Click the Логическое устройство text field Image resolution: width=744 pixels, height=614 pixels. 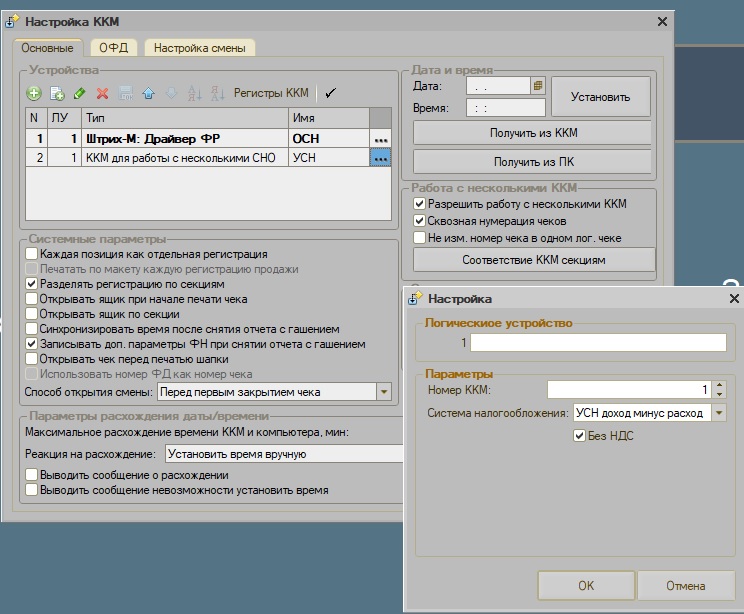click(x=598, y=343)
